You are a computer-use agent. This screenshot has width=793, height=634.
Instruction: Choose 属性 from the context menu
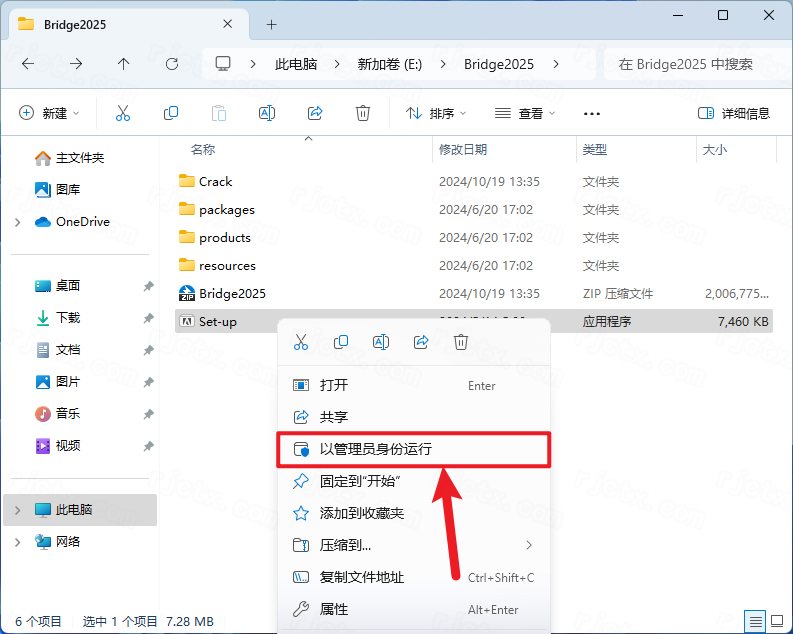334,609
